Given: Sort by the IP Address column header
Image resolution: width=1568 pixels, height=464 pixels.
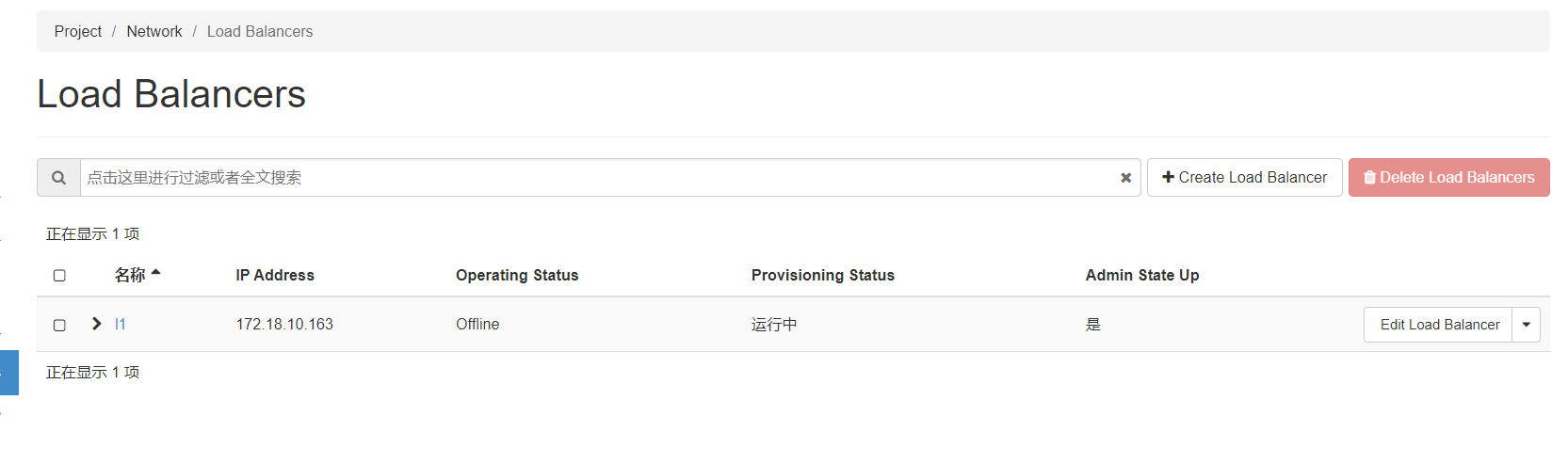Looking at the screenshot, I should tap(275, 275).
